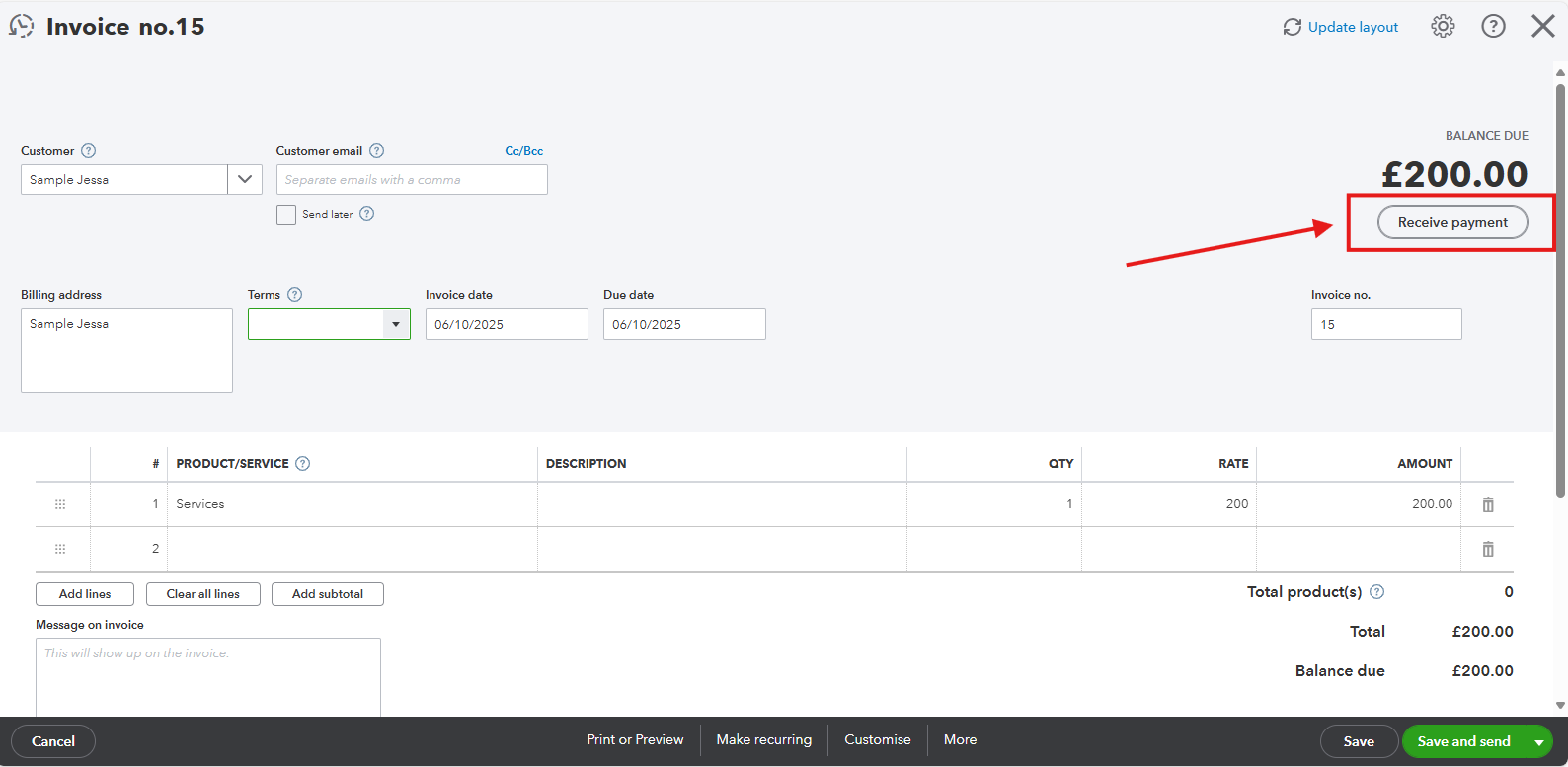Grab drag handle of Services row

pos(60,504)
